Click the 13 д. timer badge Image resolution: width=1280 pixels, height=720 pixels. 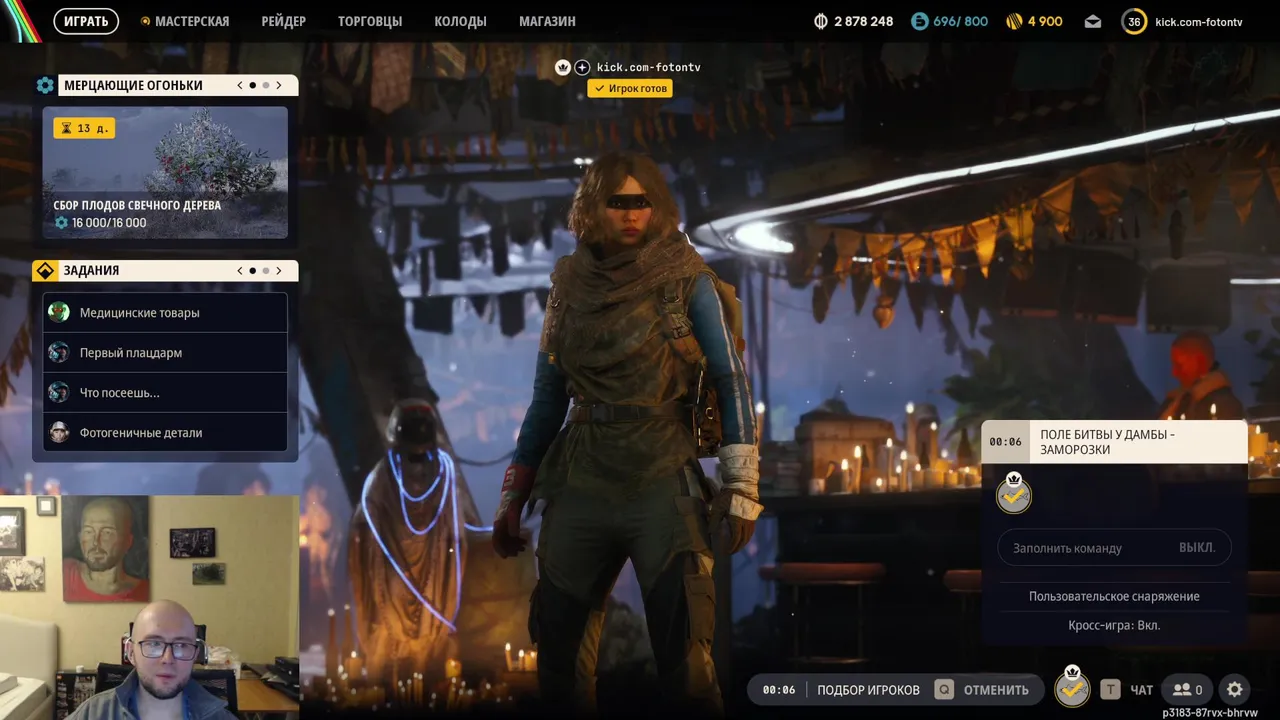(x=84, y=128)
